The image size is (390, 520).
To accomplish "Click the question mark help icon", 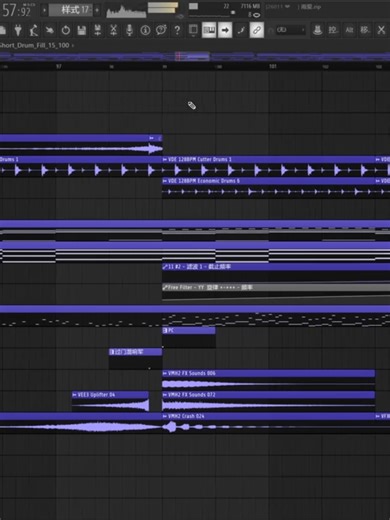I will [177, 30].
